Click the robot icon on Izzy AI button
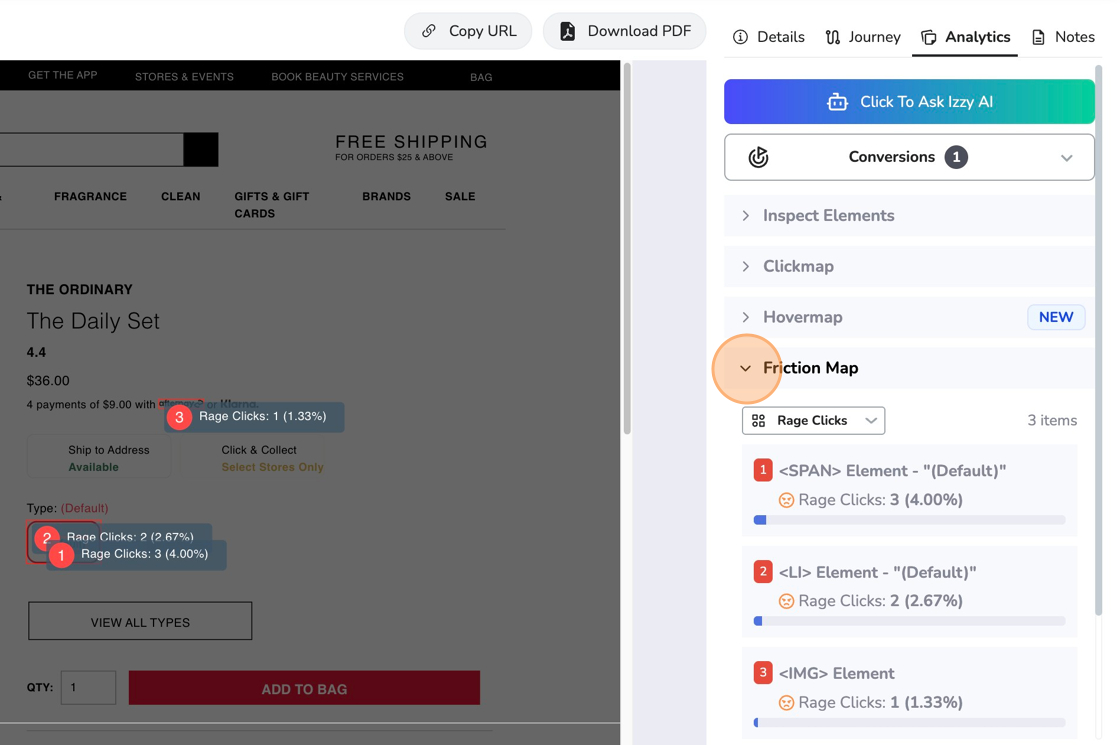The image size is (1120, 745). coord(838,102)
